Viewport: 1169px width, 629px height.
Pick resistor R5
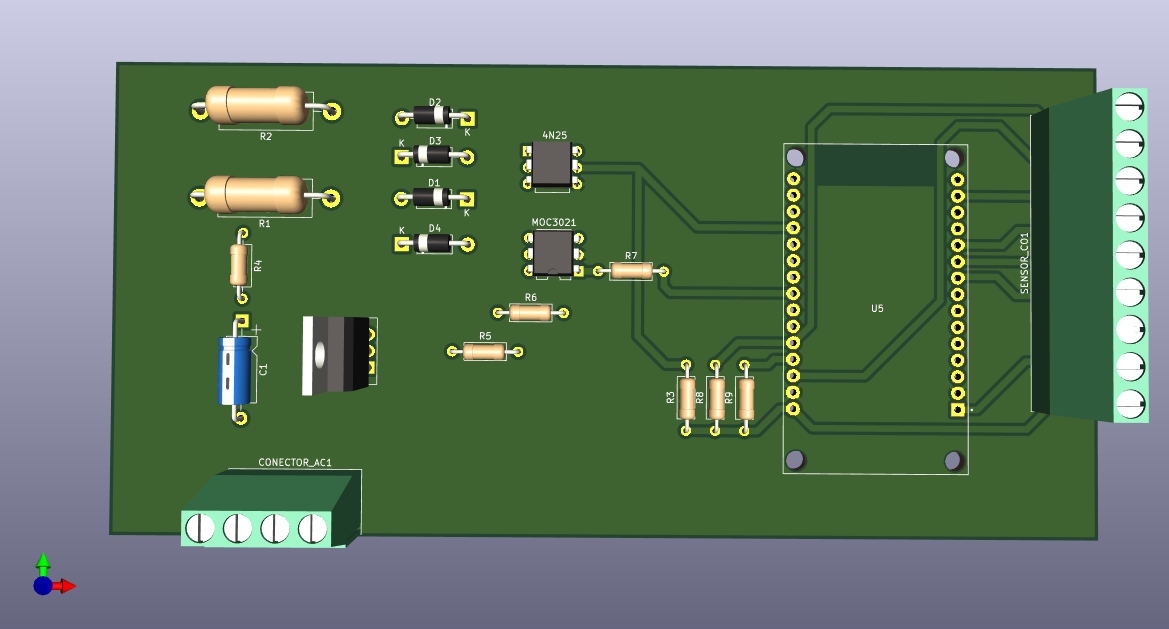tap(485, 351)
